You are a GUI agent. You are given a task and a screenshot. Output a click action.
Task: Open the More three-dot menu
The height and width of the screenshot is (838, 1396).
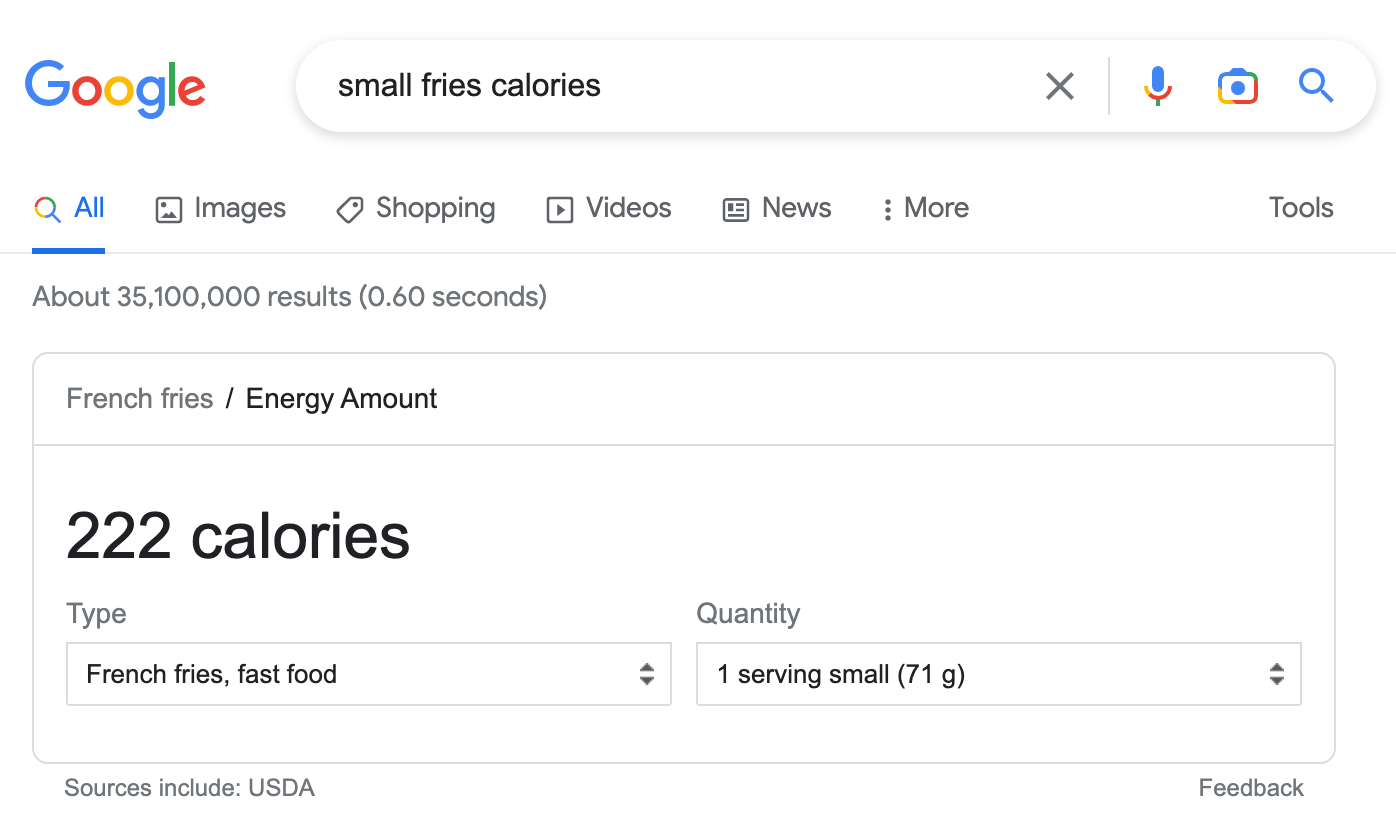point(887,209)
